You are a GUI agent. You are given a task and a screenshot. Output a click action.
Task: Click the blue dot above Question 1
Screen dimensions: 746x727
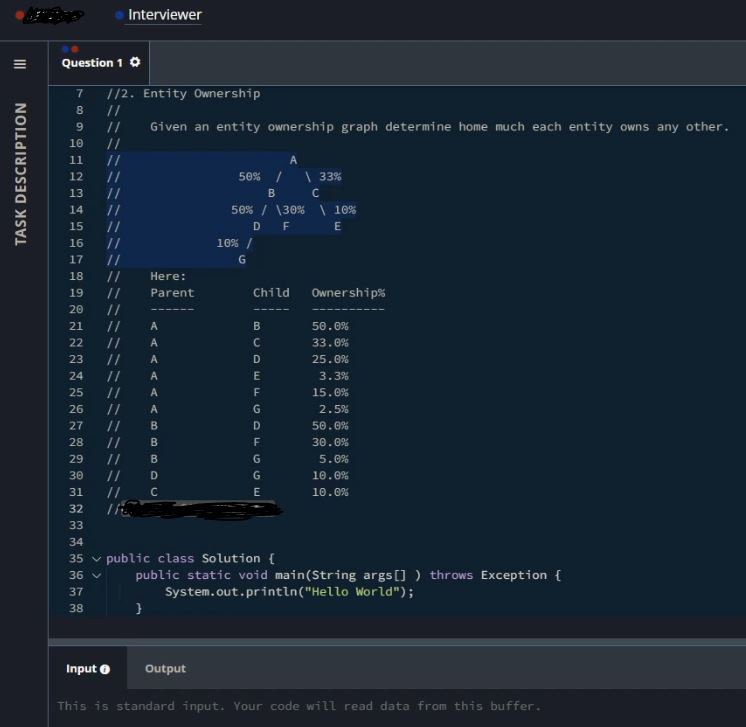pos(65,49)
